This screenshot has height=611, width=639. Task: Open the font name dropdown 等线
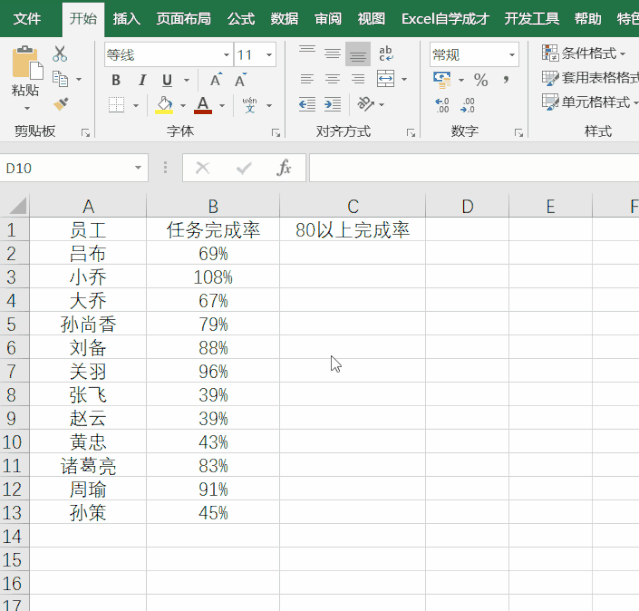click(x=226, y=55)
